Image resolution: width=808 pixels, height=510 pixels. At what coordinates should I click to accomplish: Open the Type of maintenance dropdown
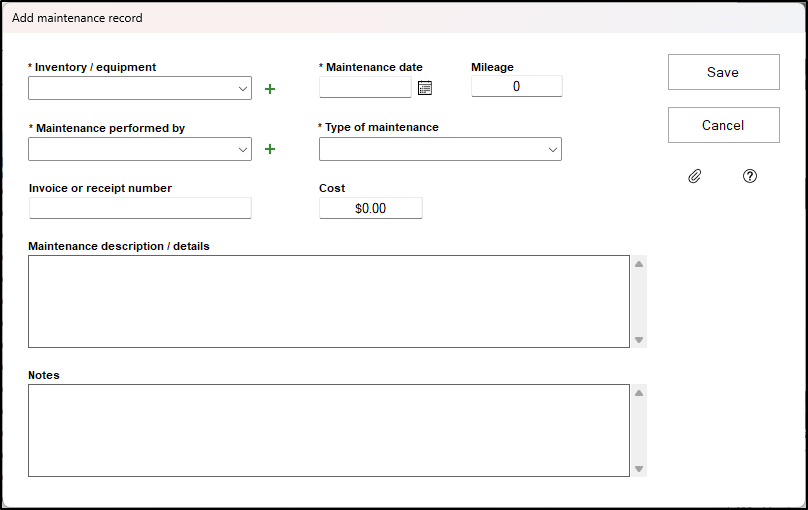click(553, 149)
